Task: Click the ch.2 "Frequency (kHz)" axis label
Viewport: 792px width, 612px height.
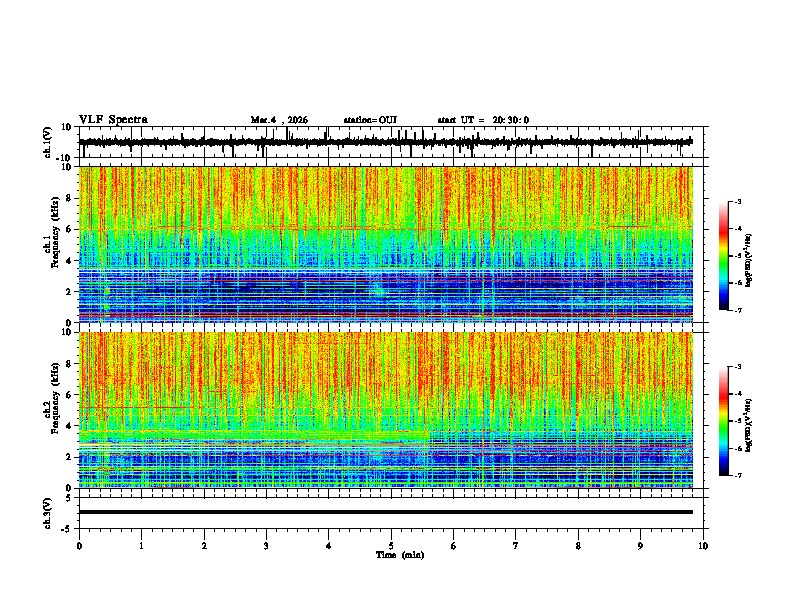Action: [x=55, y=398]
